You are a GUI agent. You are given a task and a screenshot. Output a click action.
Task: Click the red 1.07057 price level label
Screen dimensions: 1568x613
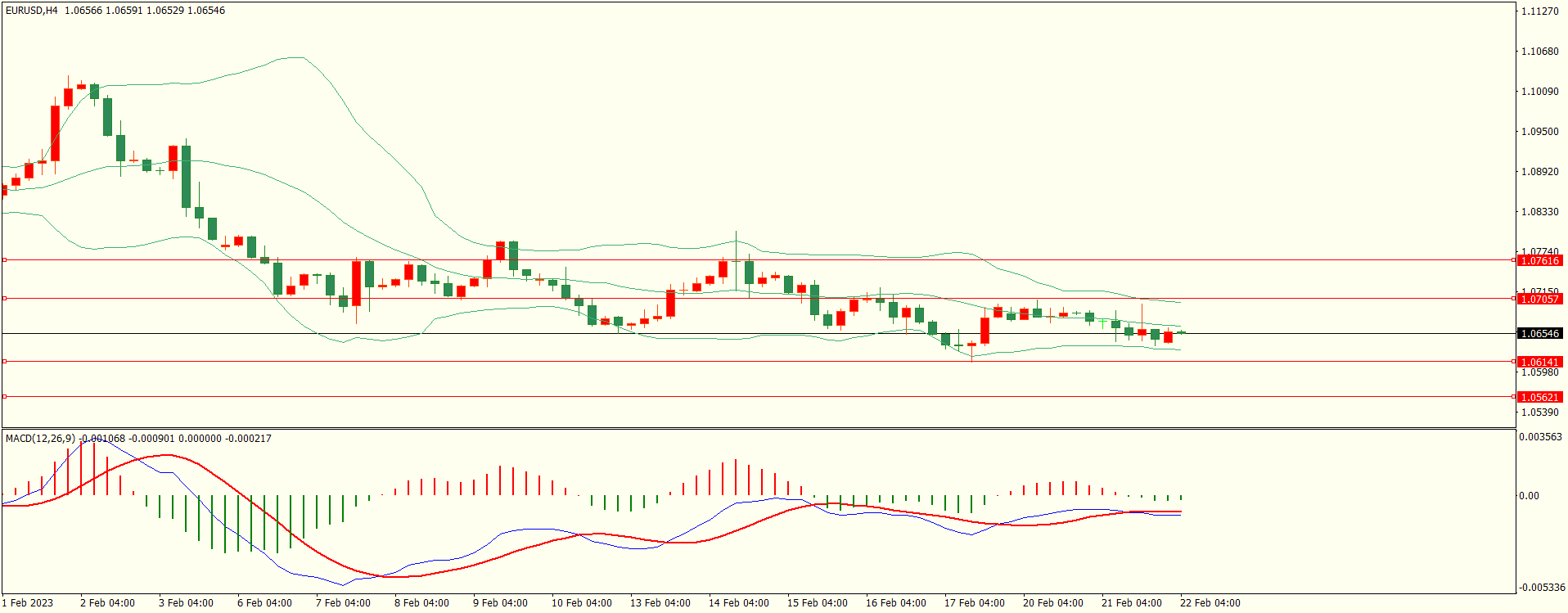click(x=1539, y=299)
